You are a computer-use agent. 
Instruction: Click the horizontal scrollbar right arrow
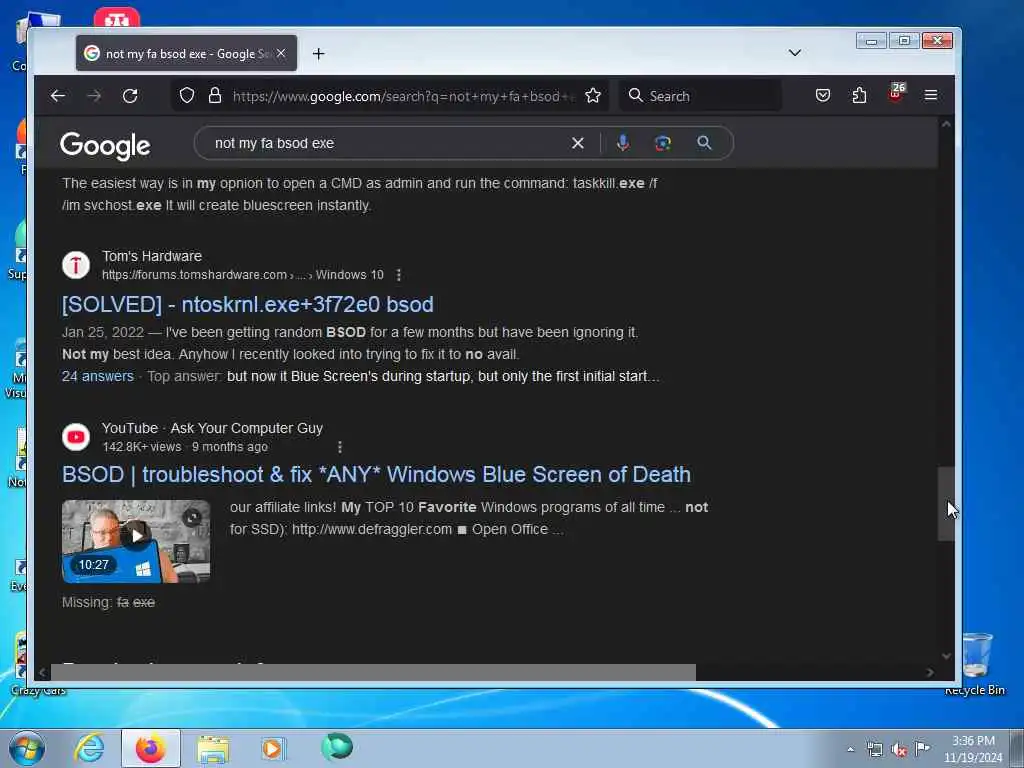point(930,672)
